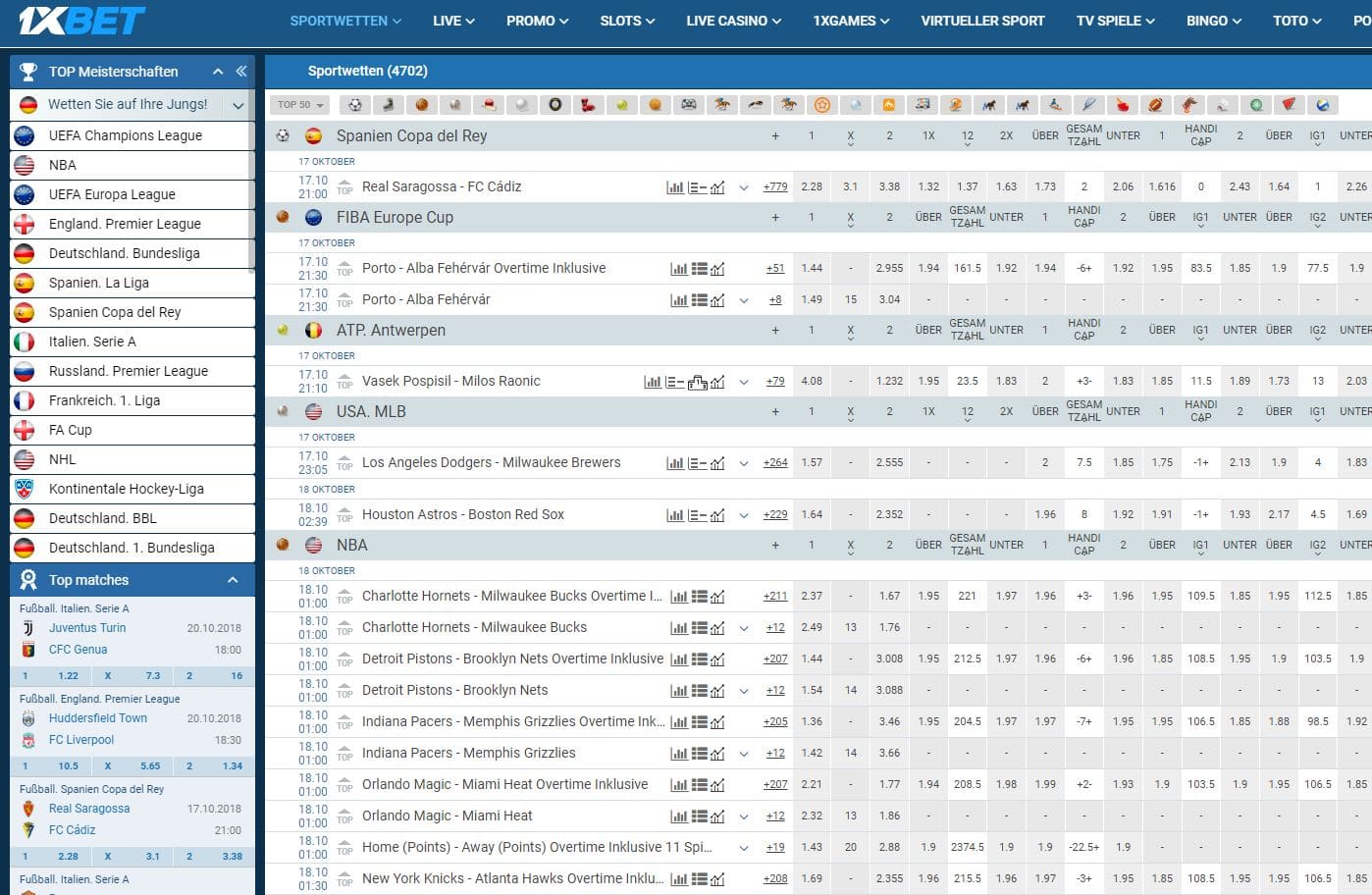Toggle TOP marker for Indiana Pacers - Memphis Grizzlies
Viewport: 1372px width, 895px height.
344,753
